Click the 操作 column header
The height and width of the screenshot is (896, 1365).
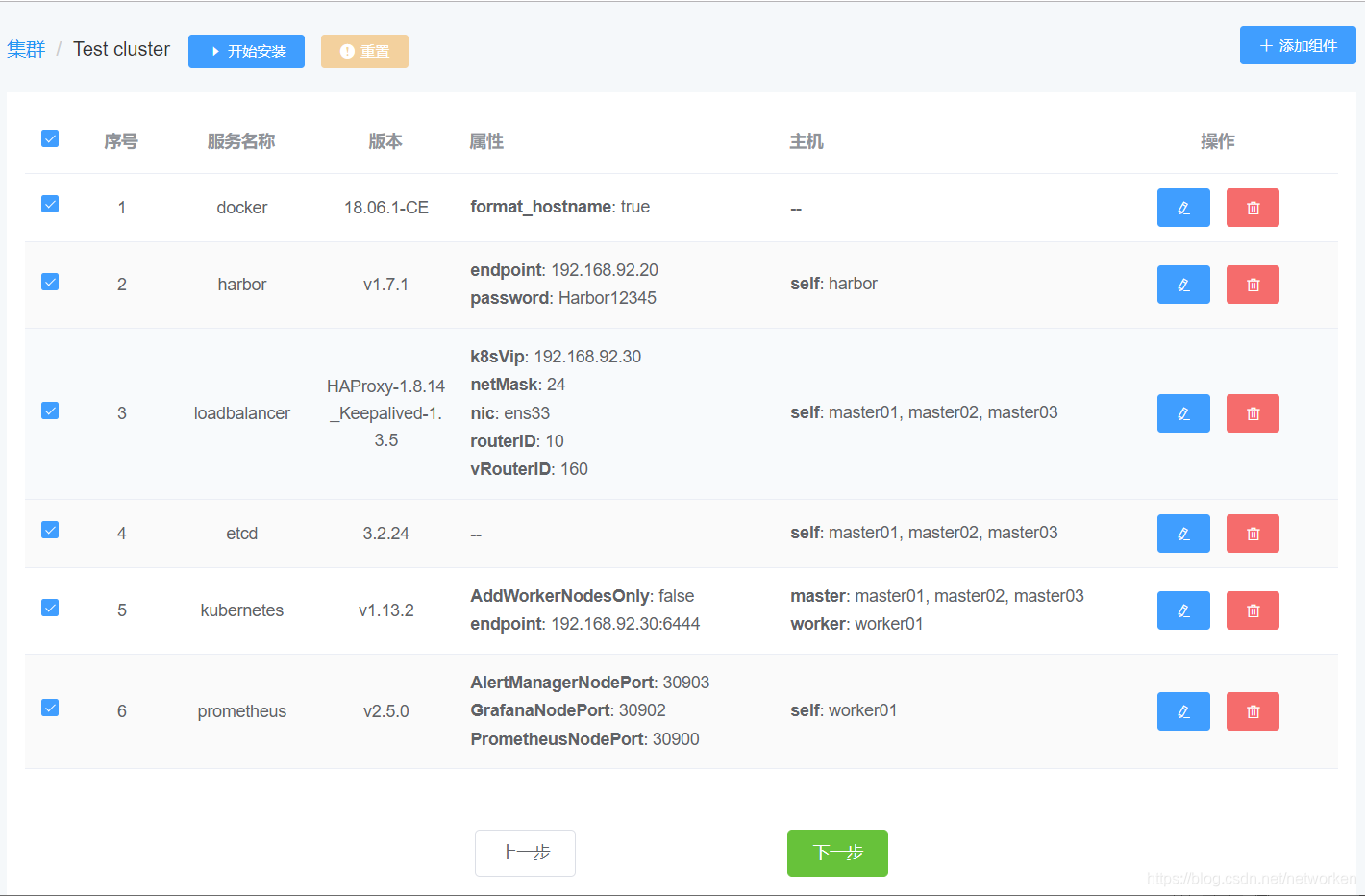coord(1218,141)
